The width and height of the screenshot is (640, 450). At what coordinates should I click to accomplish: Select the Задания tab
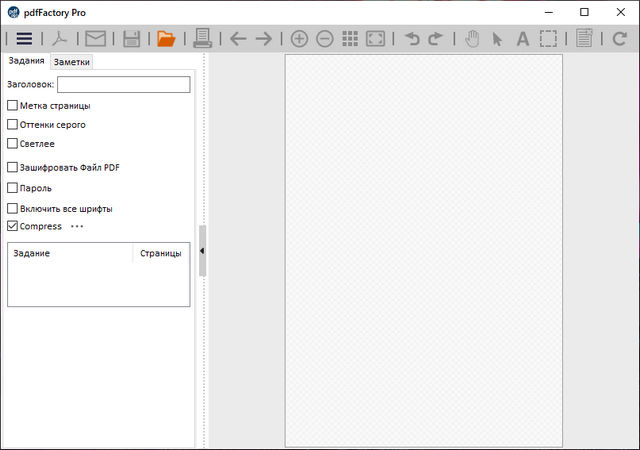pos(26,61)
